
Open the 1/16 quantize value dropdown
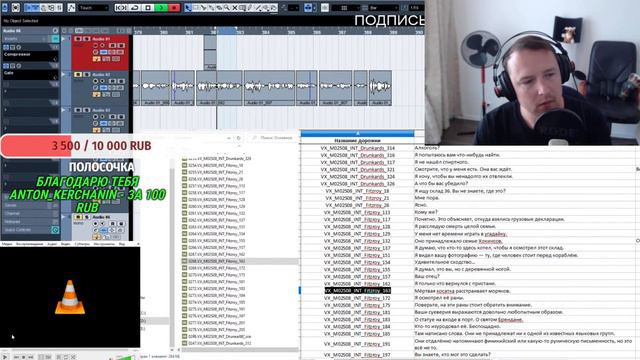[x=416, y=8]
